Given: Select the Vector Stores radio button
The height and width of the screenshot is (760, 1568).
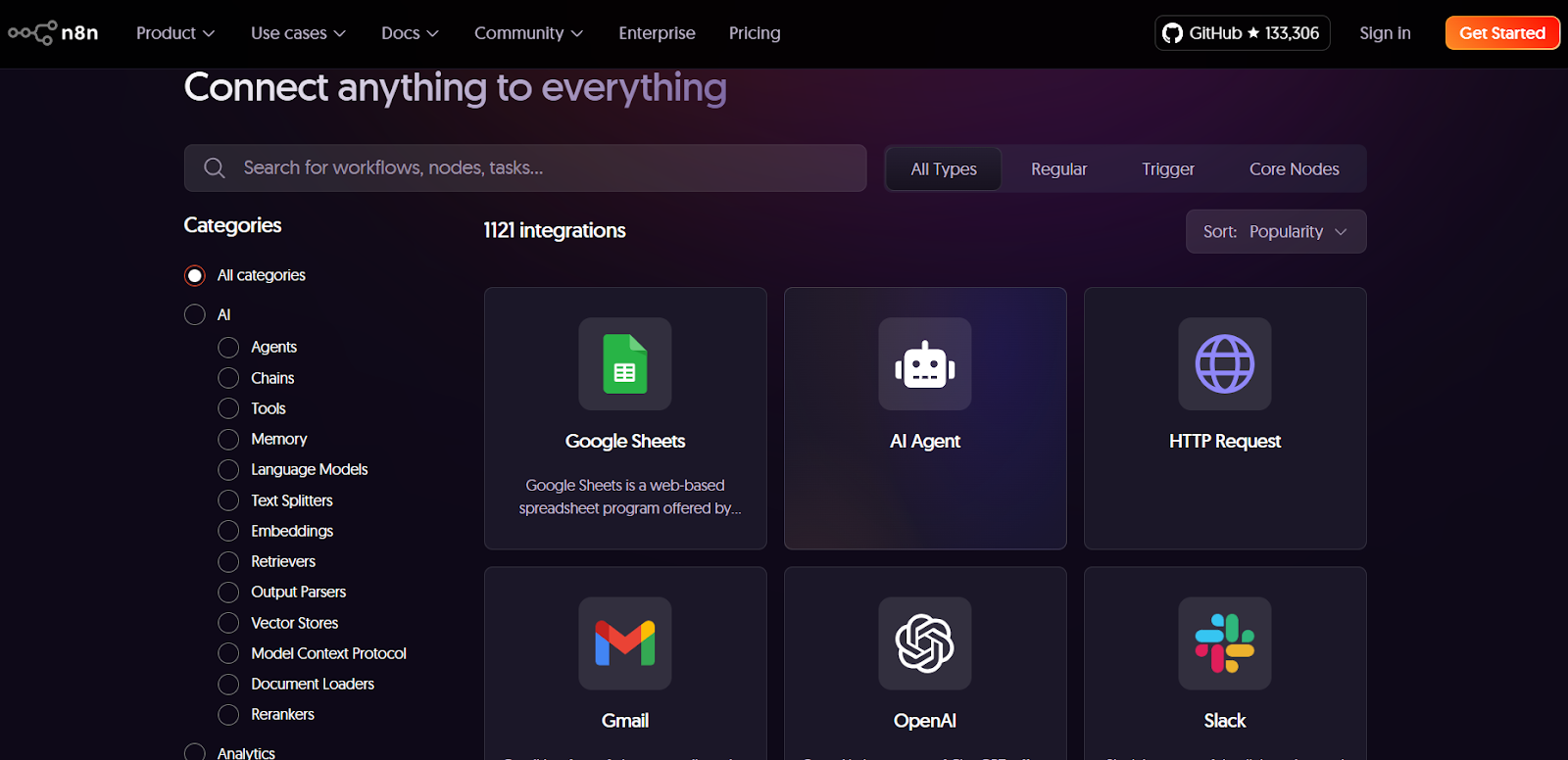Looking at the screenshot, I should pyautogui.click(x=228, y=623).
